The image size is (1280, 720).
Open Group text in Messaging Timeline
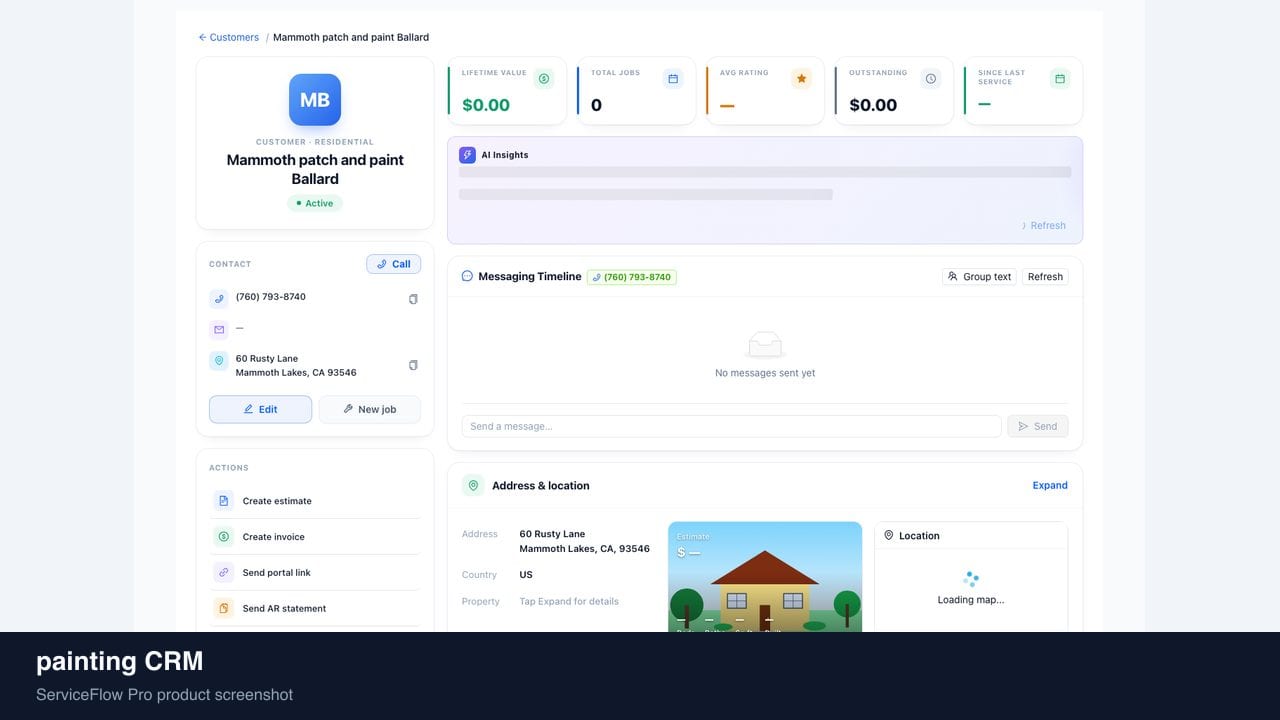979,277
